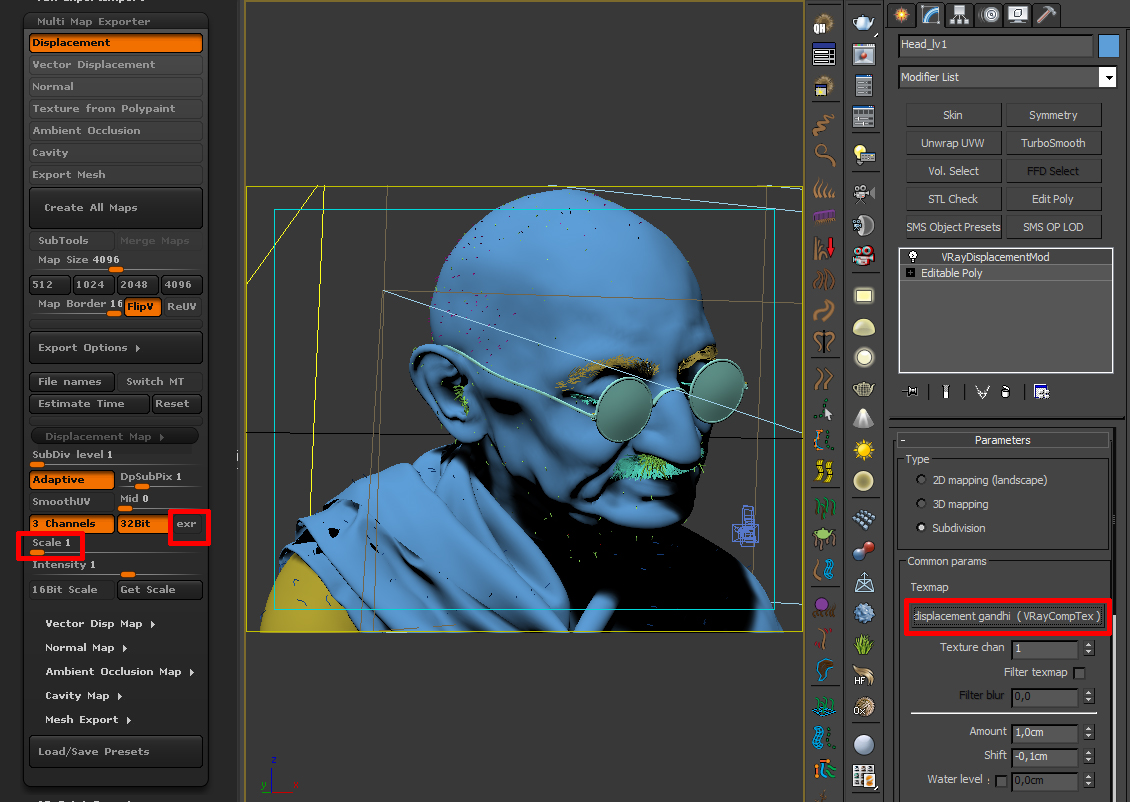Screen dimensions: 1130x802
Task: Click the purple hair comb icon
Action: point(824,216)
